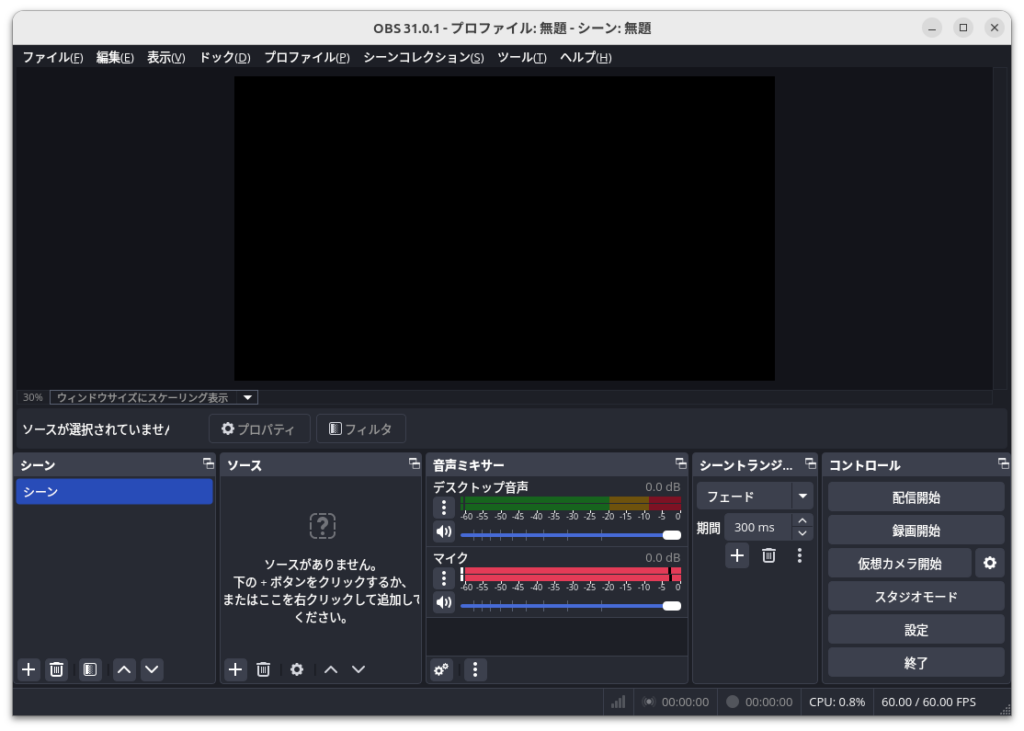This screenshot has height=731, width=1024.
Task: Add a new source with plus icon
Action: pyautogui.click(x=235, y=670)
